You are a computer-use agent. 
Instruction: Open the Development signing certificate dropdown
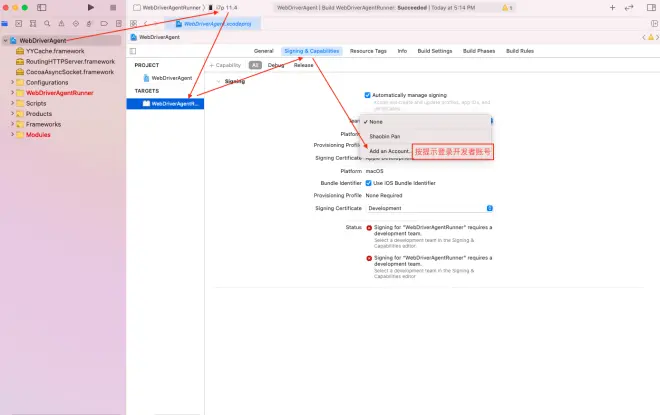(x=429, y=208)
